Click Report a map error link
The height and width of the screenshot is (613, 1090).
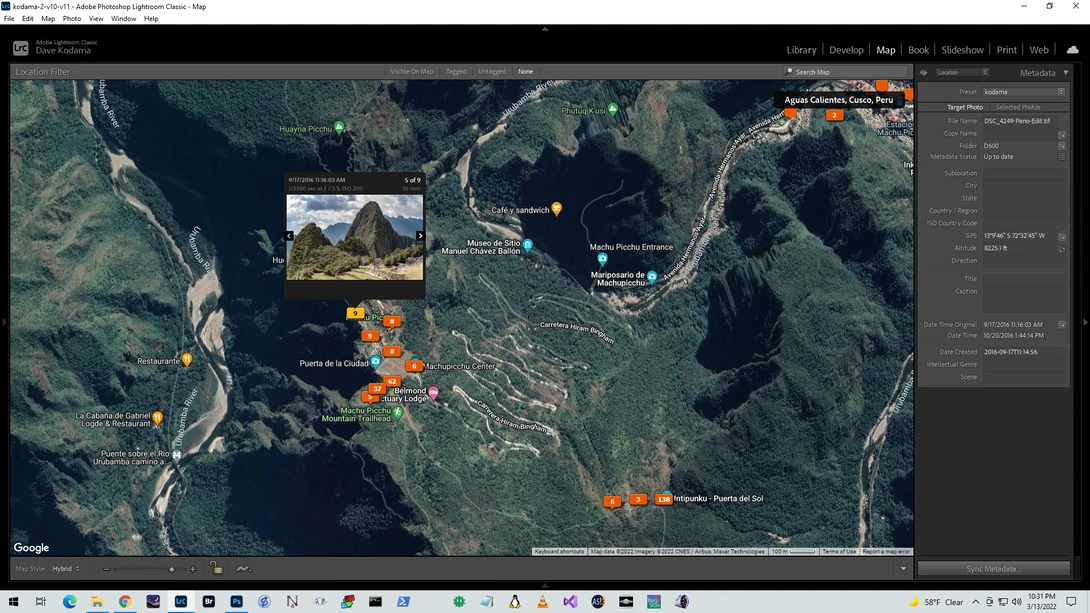point(886,551)
